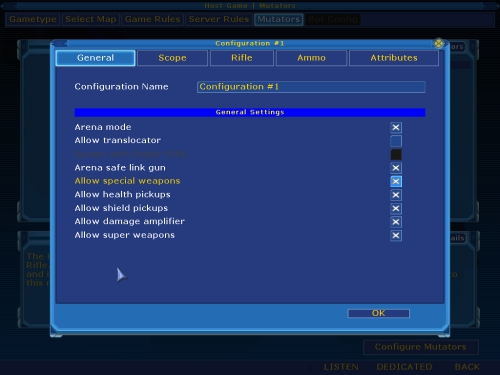Click the Allow special weapons label
The height and width of the screenshot is (375, 500).
click(x=127, y=181)
